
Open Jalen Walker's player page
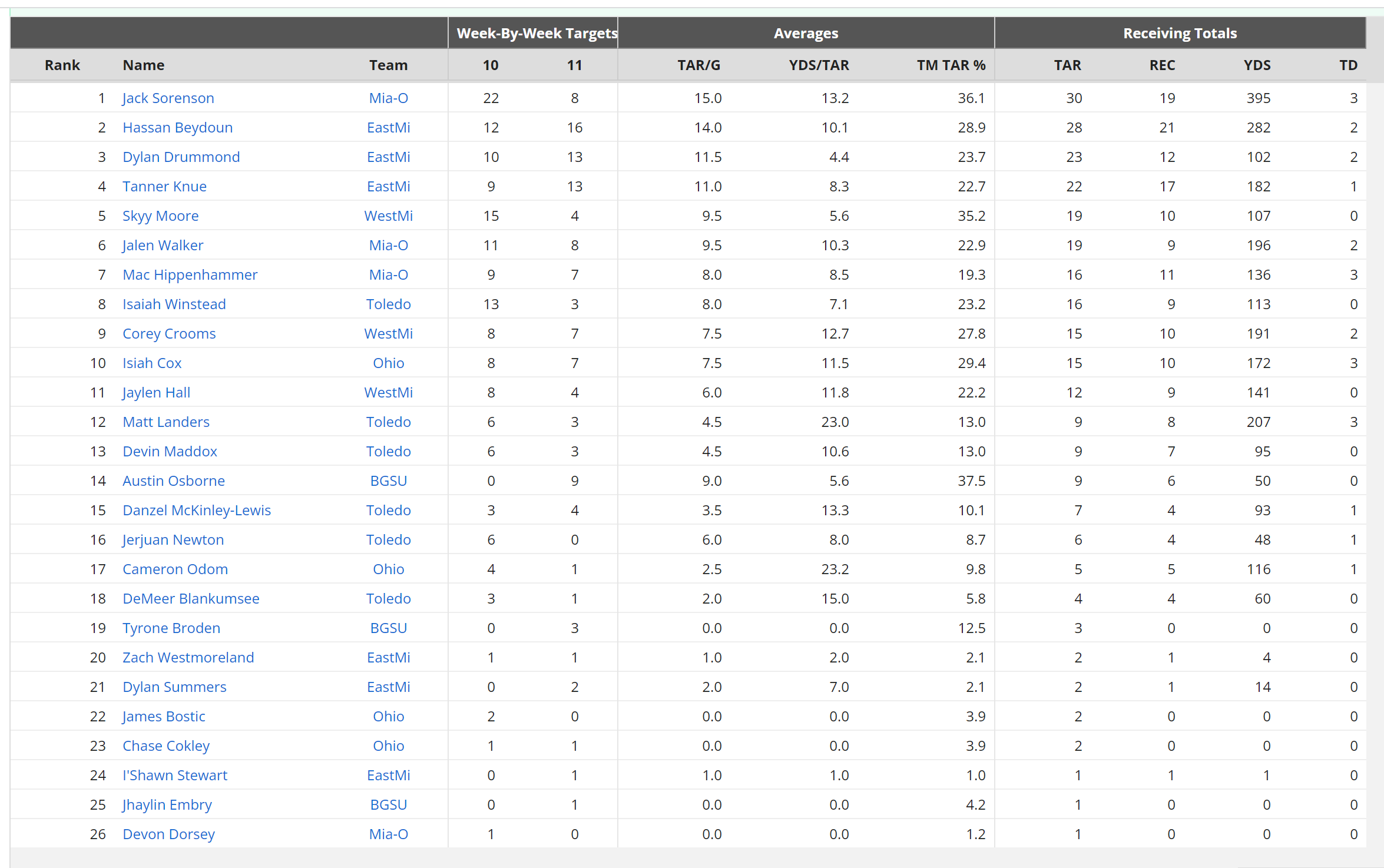[163, 245]
